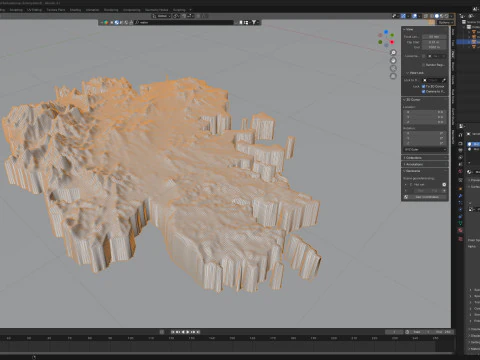
Task: Open the Object properties tab with orange square
Action: [461, 189]
